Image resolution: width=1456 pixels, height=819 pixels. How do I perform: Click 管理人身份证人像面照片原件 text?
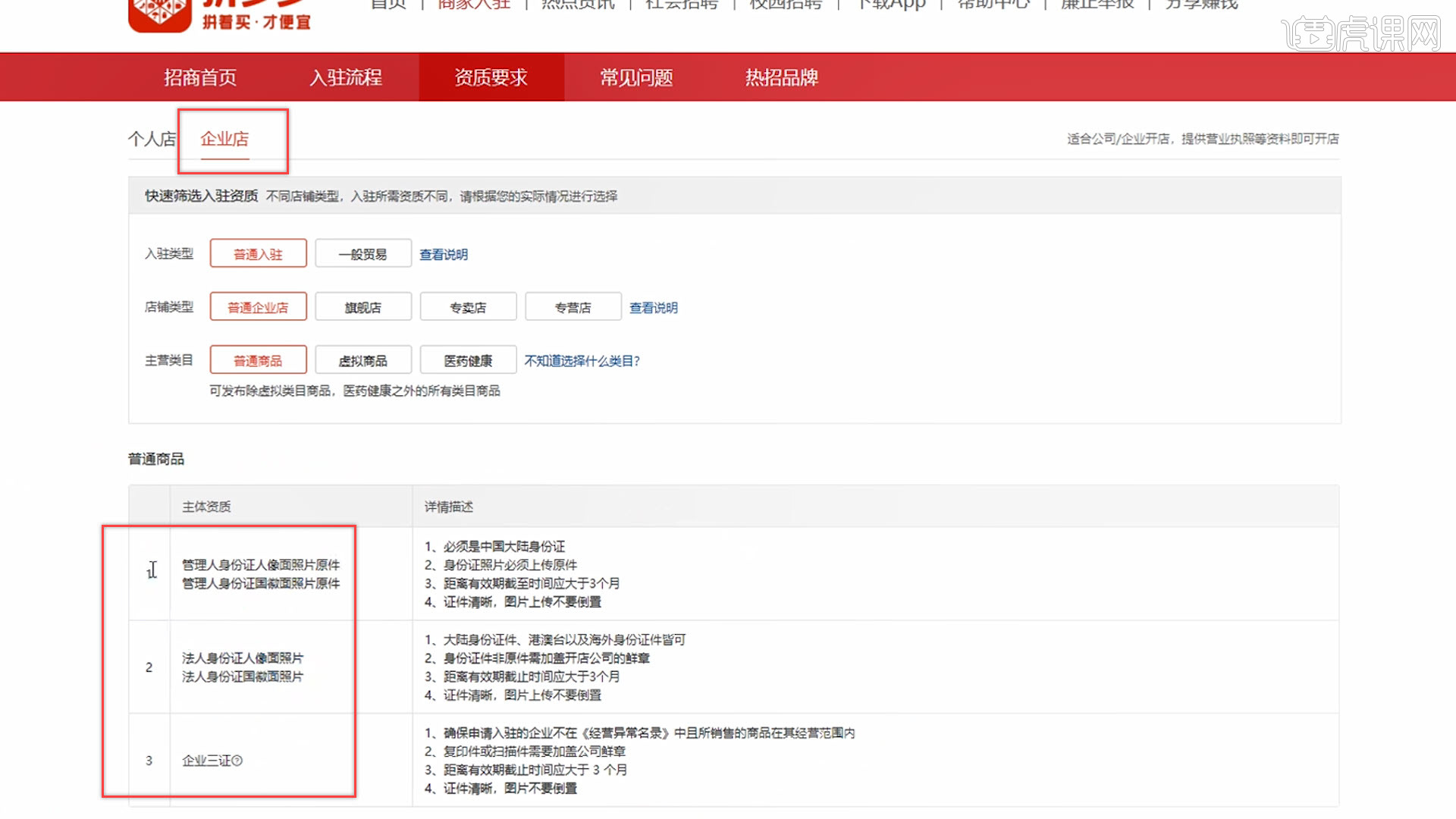pos(261,565)
